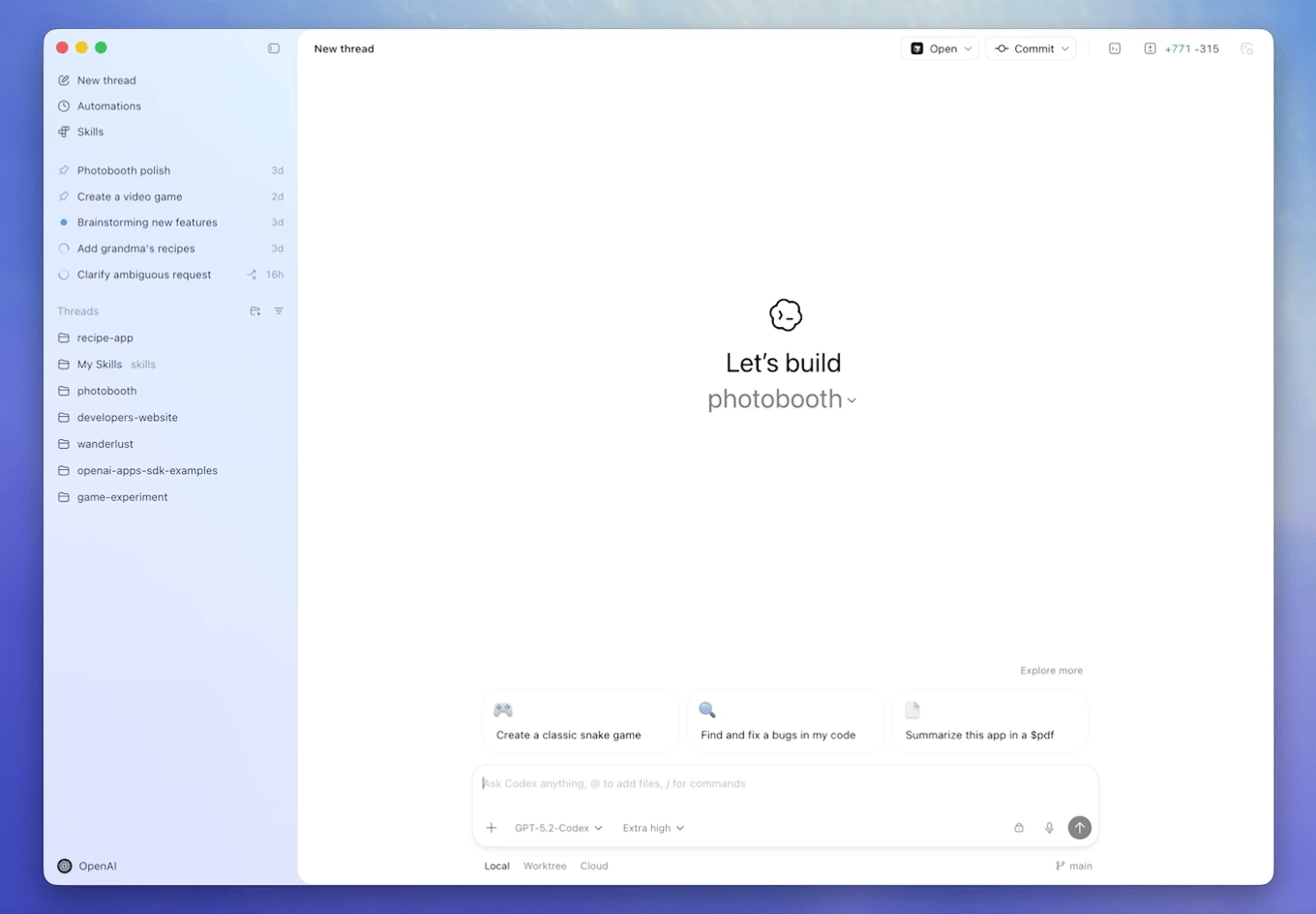This screenshot has height=914, width=1316.
Task: Open the GPT-5.2-Codex model dropdown
Action: click(x=558, y=828)
